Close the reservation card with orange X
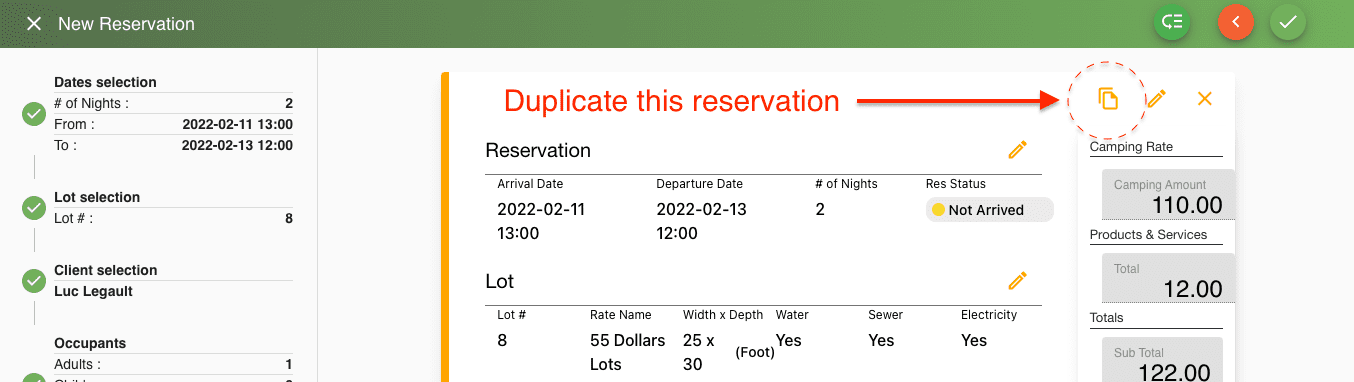 (x=1205, y=99)
